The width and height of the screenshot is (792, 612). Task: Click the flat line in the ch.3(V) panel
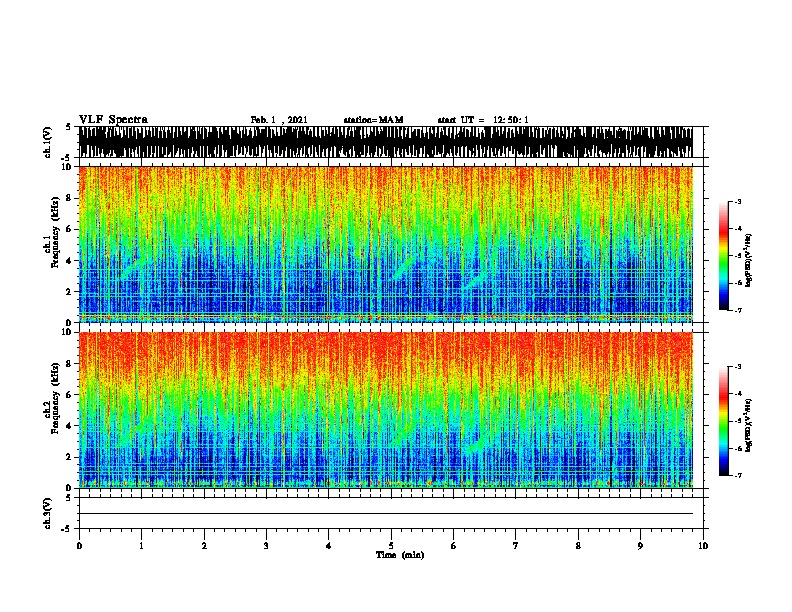click(x=386, y=514)
